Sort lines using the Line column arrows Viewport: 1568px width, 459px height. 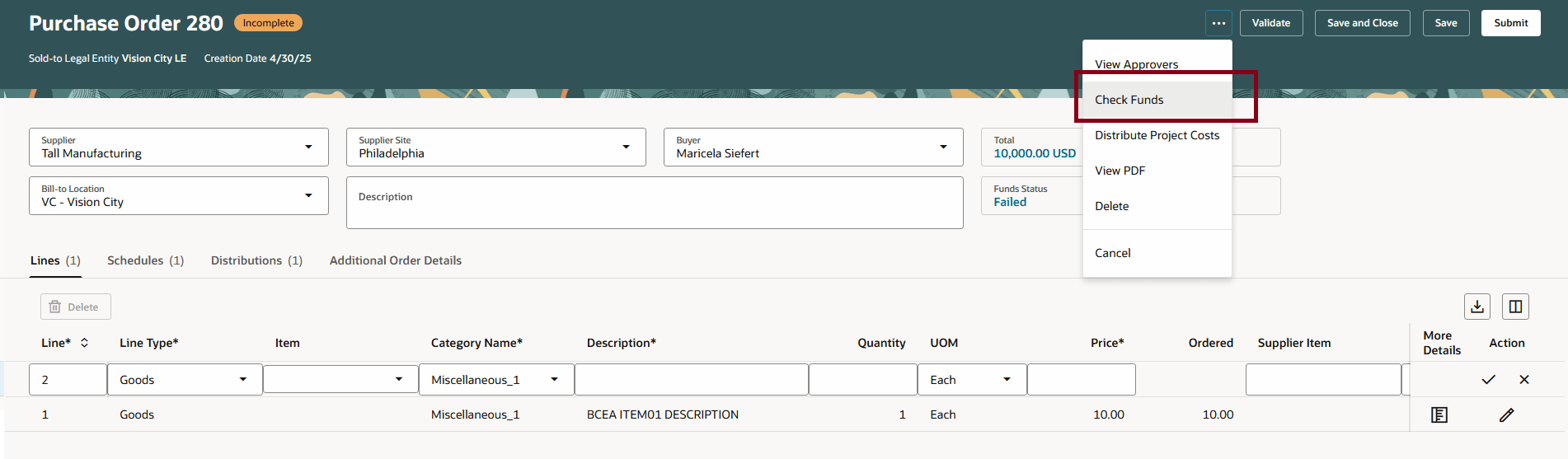[x=84, y=343]
